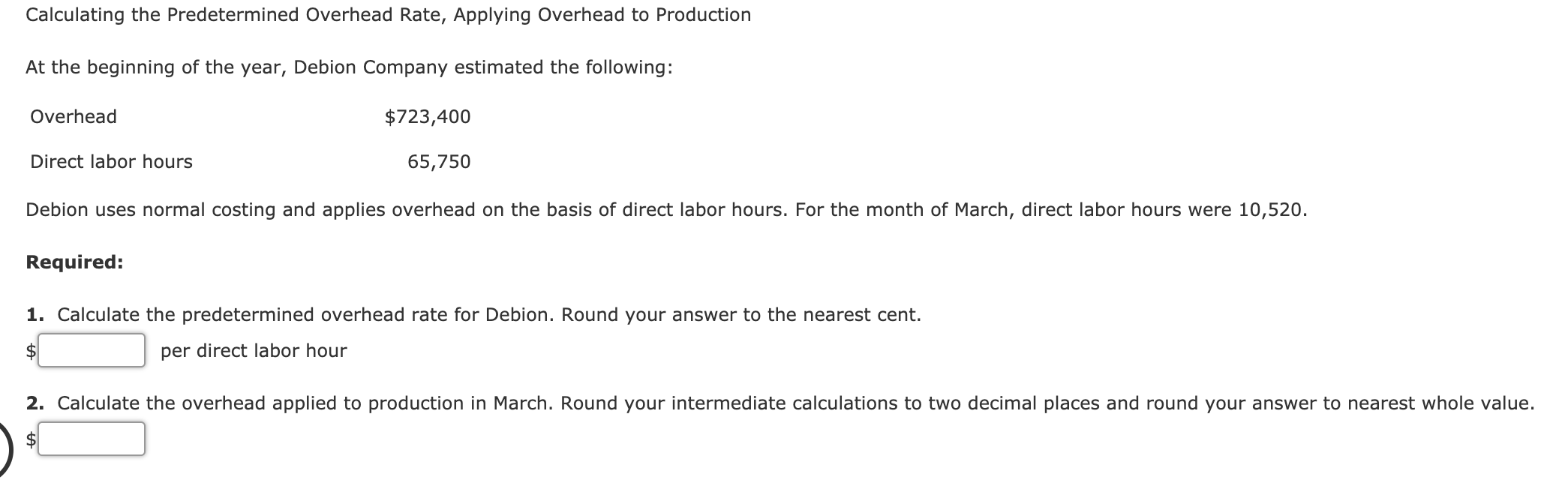This screenshot has width=1568, height=480.
Task: Click the Required: heading
Action: tap(75, 261)
